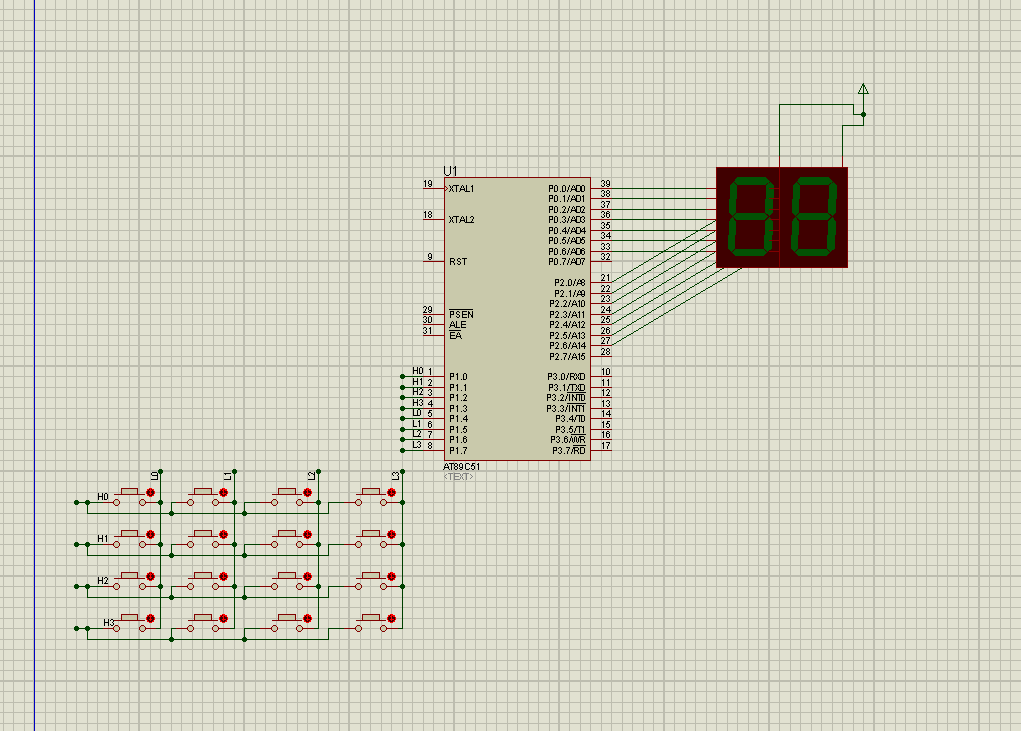This screenshot has width=1021, height=731.
Task: Click pin number 39 at P0.0
Action: pyautogui.click(x=606, y=184)
